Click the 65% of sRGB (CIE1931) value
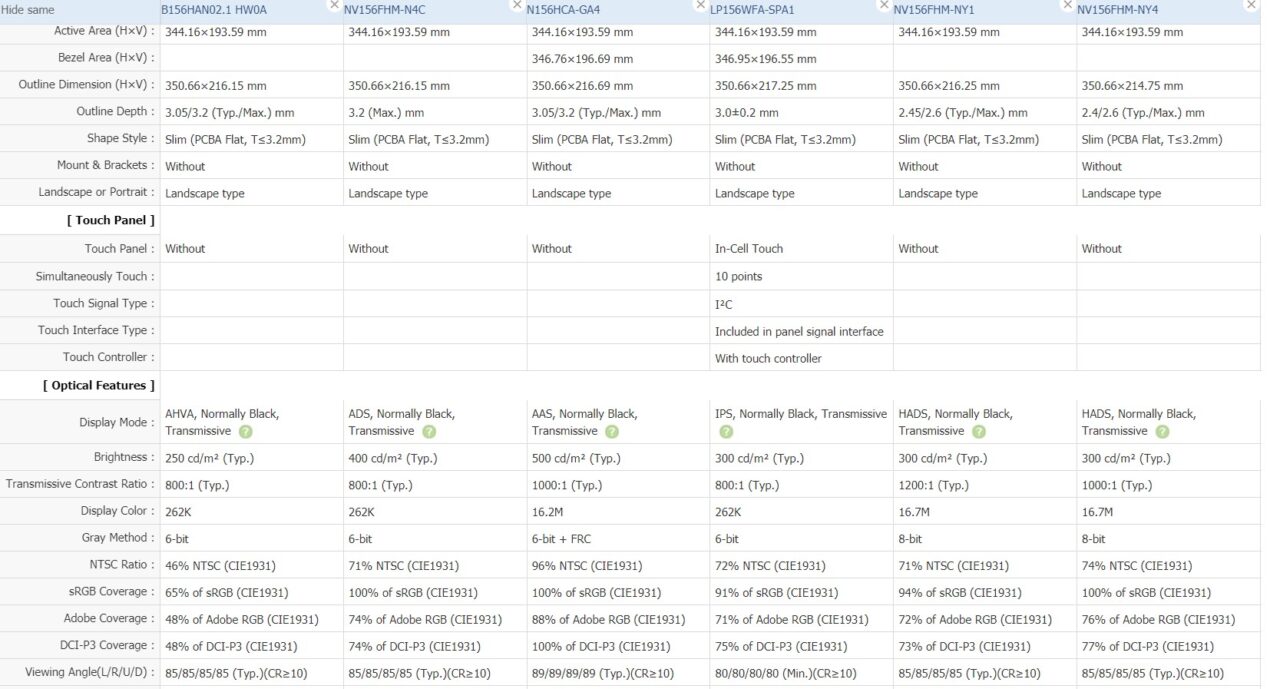The height and width of the screenshot is (689, 1280). coord(226,593)
